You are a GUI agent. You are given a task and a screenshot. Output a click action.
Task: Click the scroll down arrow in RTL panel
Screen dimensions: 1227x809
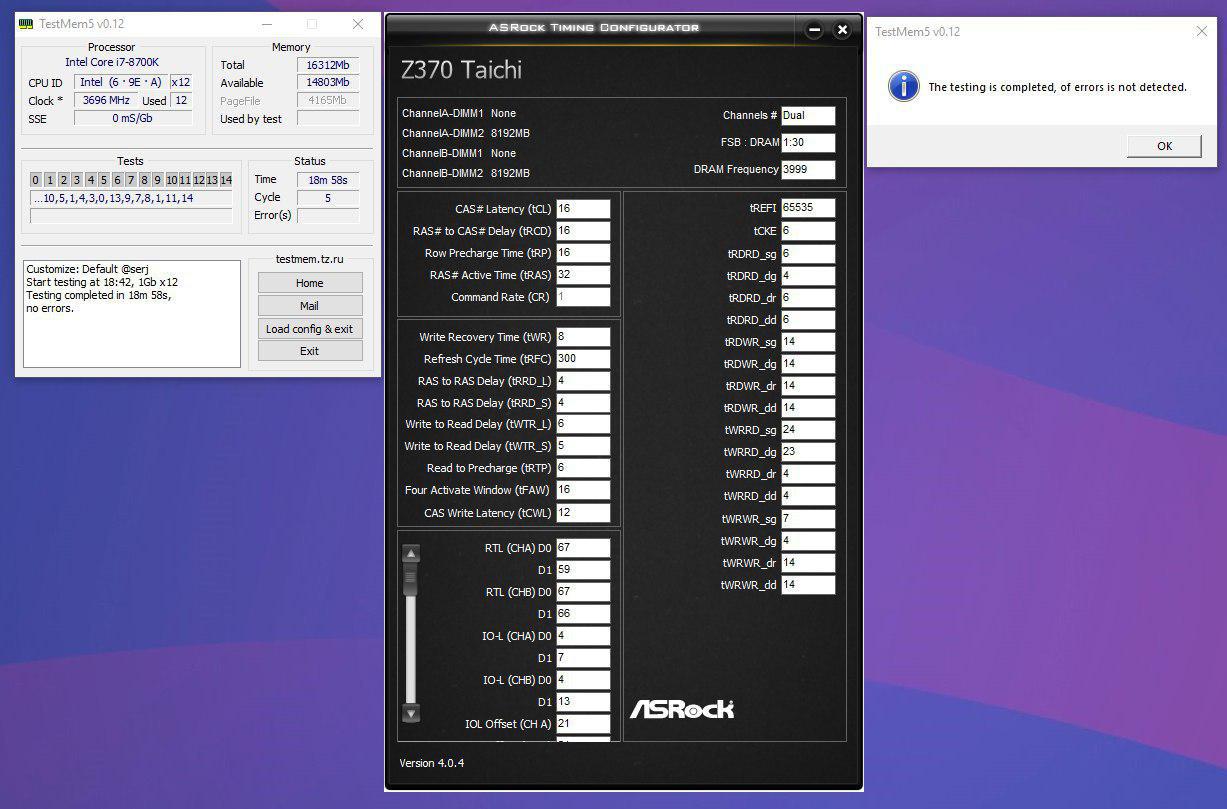[411, 714]
